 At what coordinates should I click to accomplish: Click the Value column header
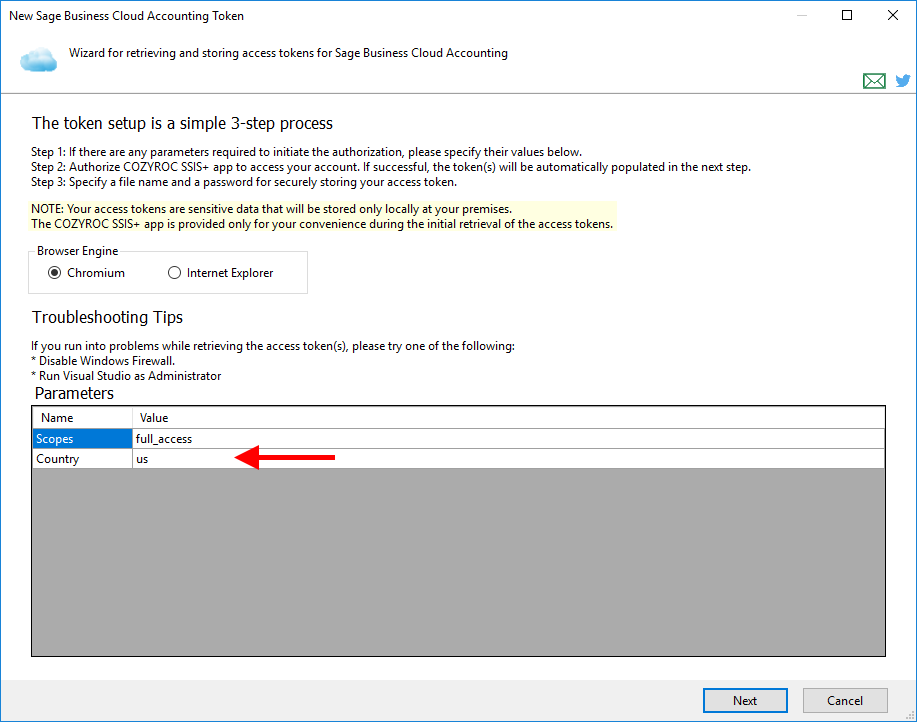(508, 417)
